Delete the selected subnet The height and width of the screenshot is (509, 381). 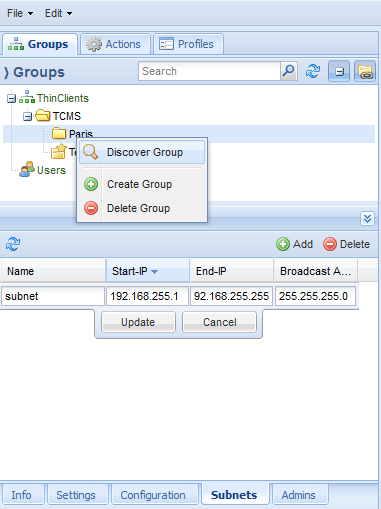(346, 244)
